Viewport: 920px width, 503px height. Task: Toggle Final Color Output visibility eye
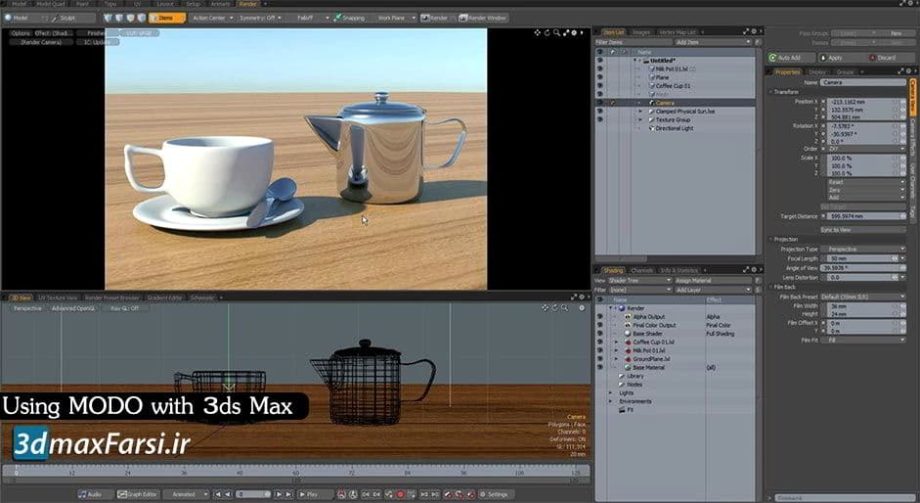pos(600,325)
